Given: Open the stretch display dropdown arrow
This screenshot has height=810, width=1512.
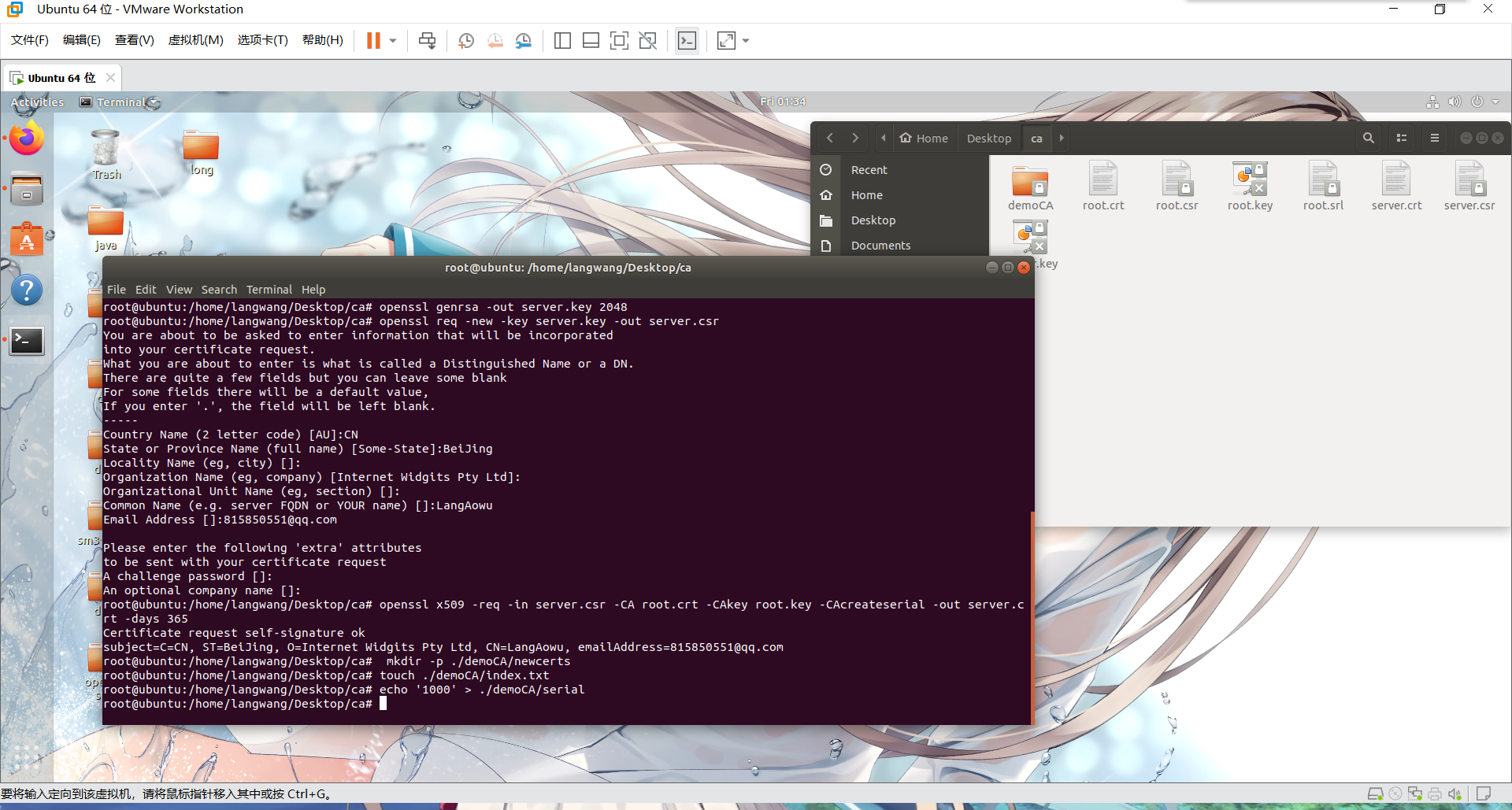Looking at the screenshot, I should click(746, 40).
